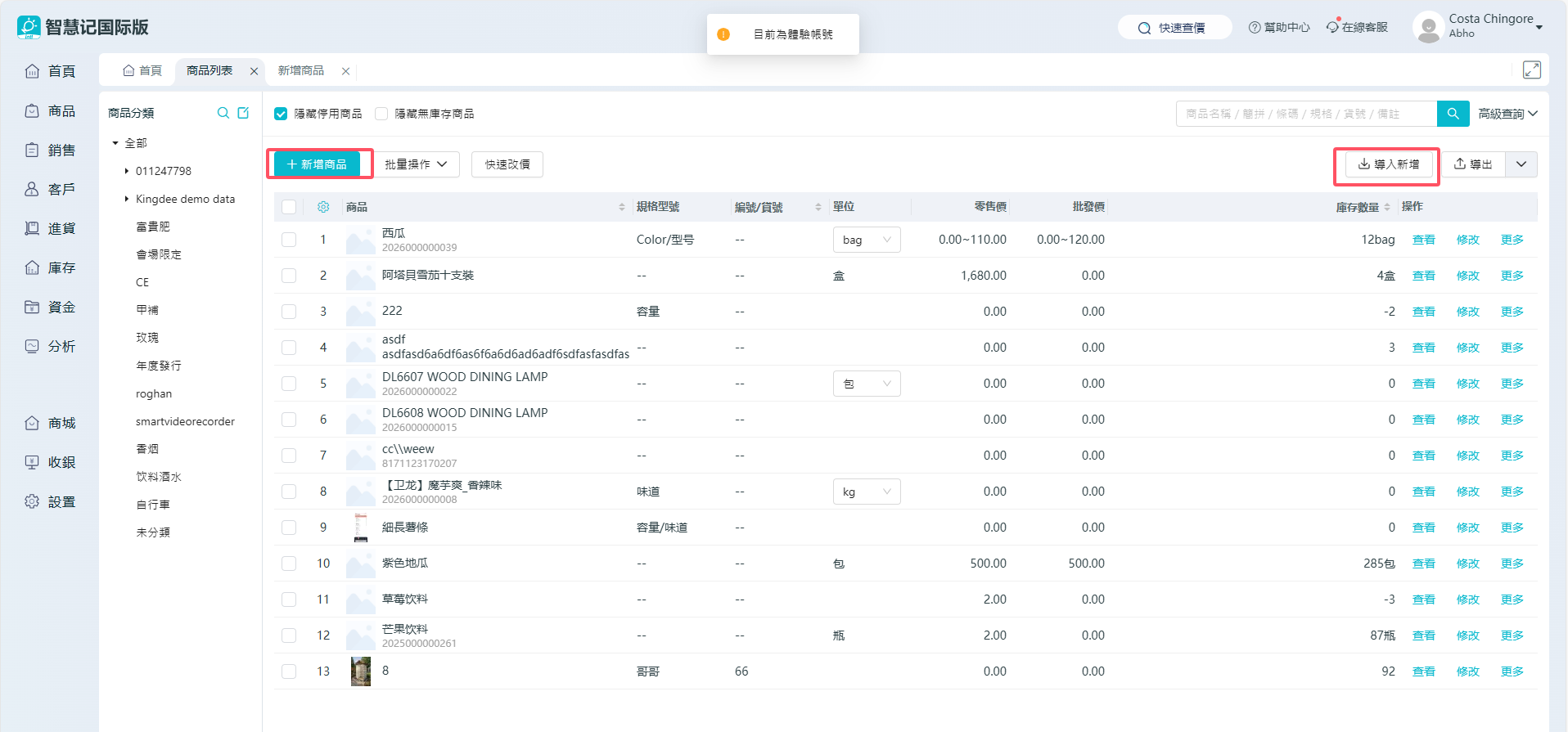
Task: Click the edit category icon beside 商品分類
Action: [x=243, y=113]
